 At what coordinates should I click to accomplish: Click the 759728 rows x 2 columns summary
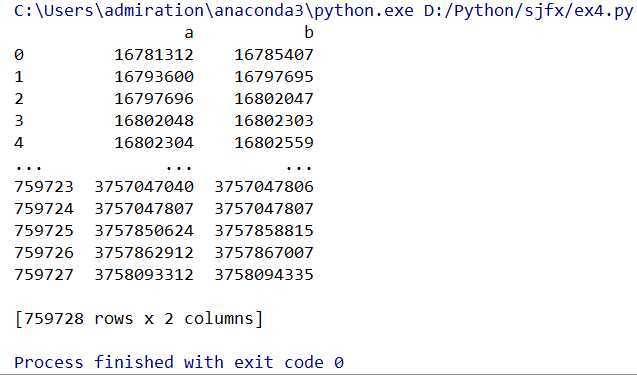point(139,319)
